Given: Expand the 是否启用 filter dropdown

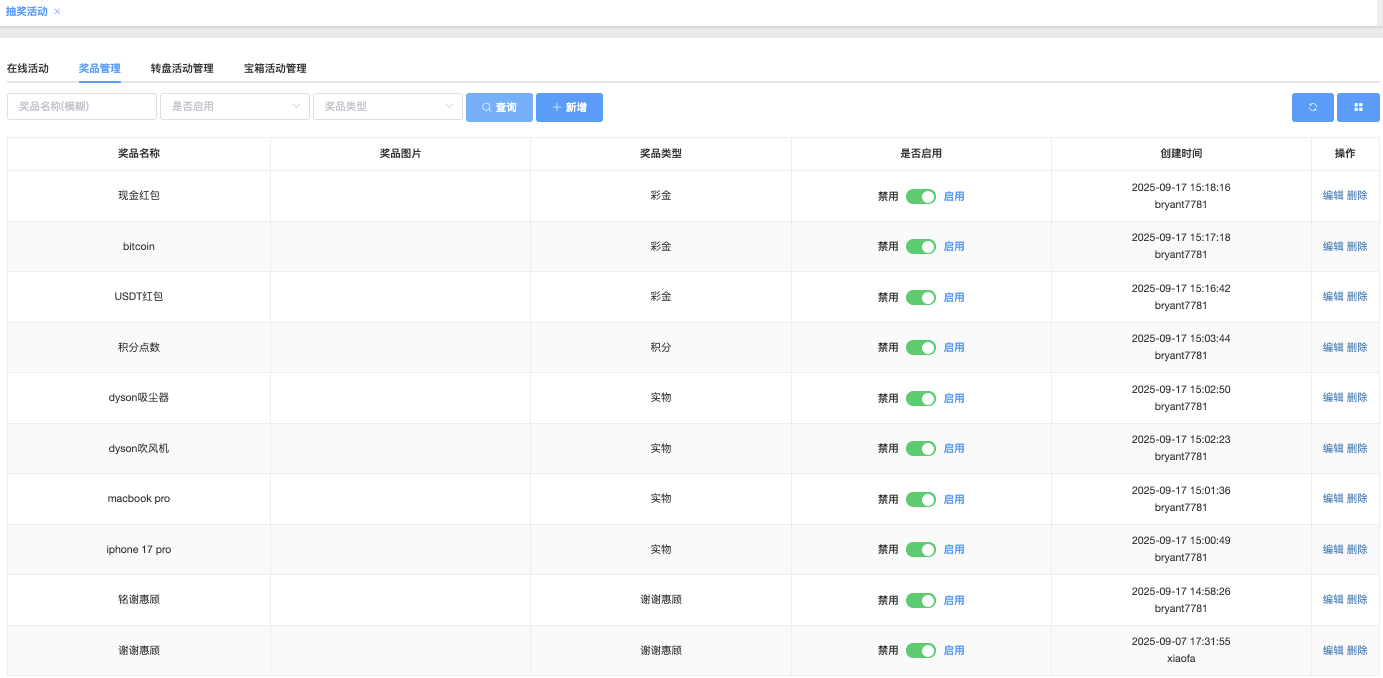Looking at the screenshot, I should tap(235, 106).
